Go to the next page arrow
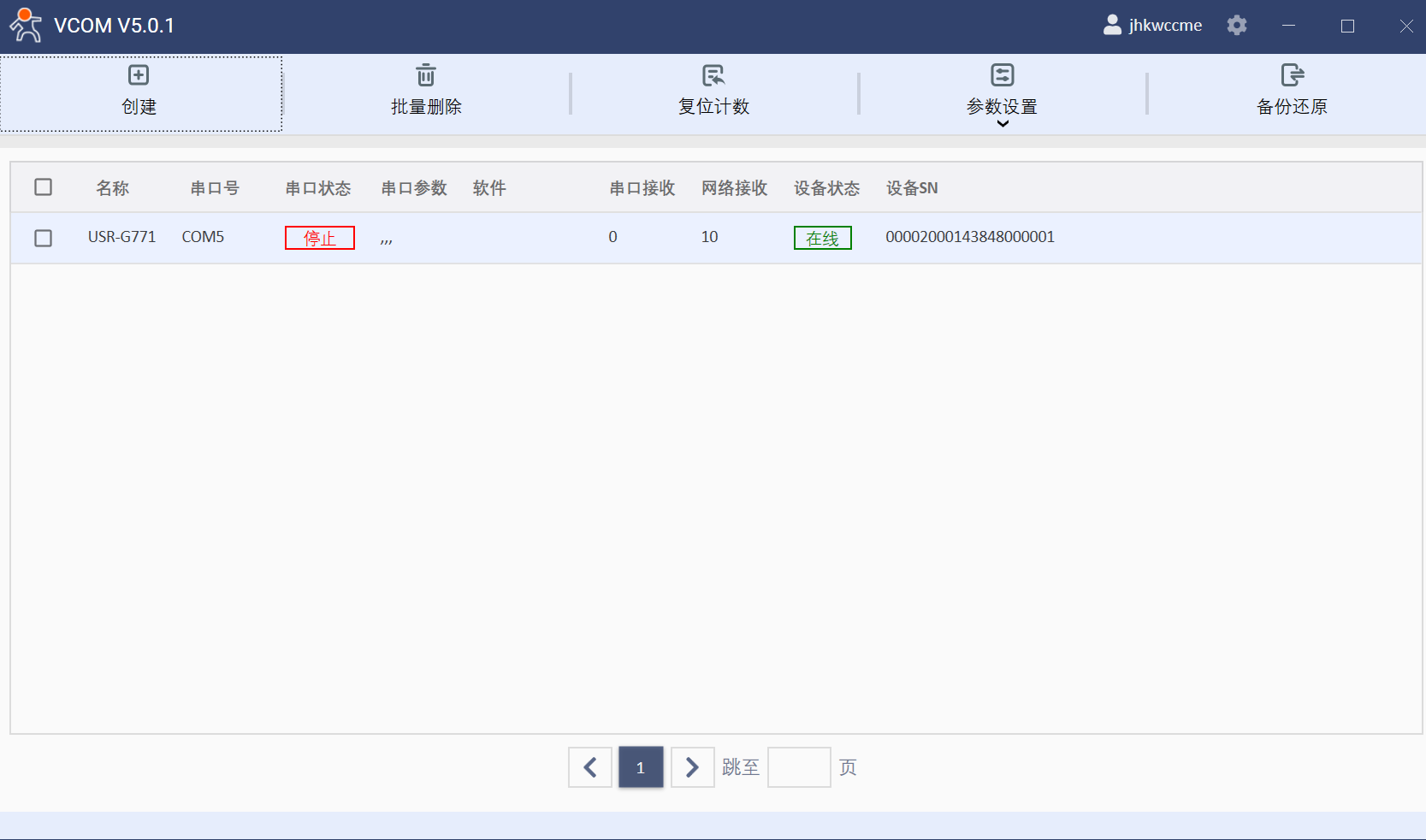 (x=692, y=767)
